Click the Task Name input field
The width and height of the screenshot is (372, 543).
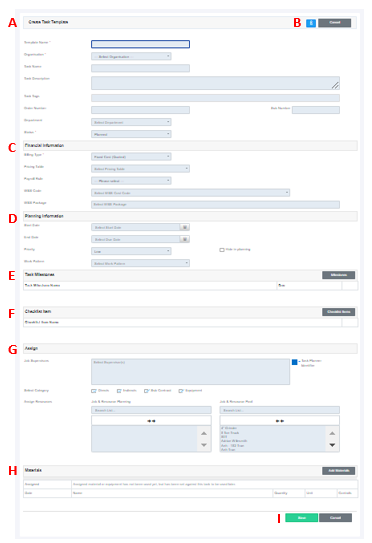click(140, 68)
